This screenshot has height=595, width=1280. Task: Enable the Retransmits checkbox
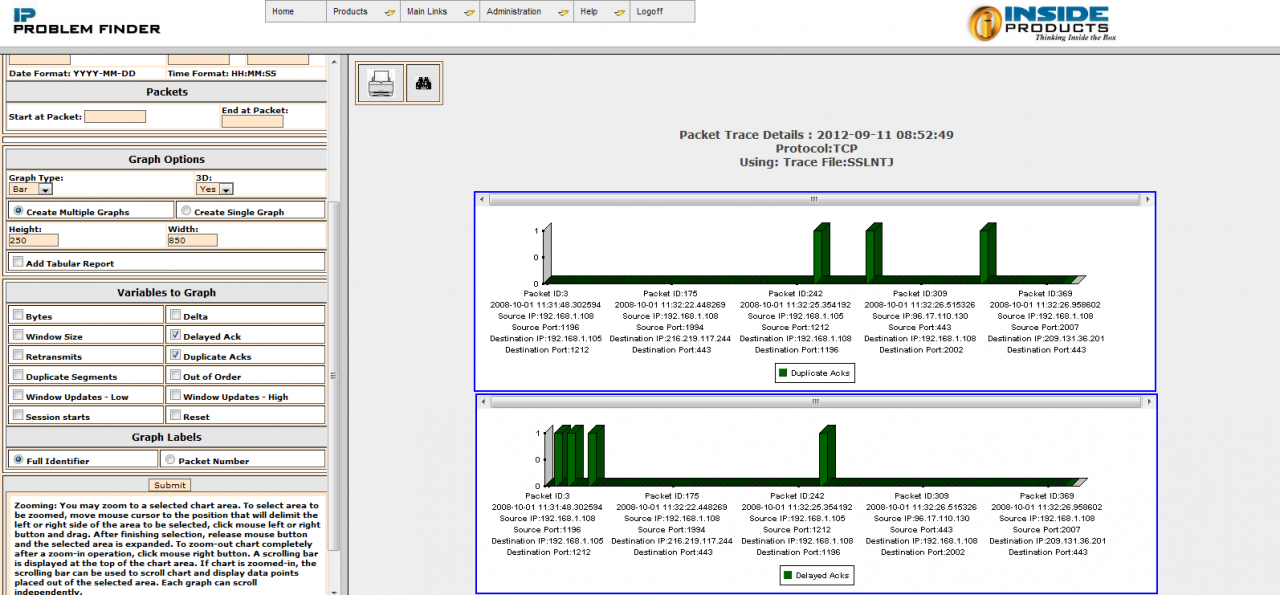tap(18, 356)
